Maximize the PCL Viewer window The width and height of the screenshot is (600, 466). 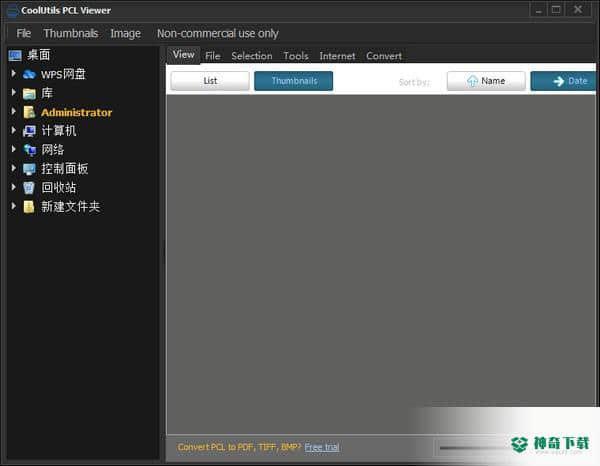[x=556, y=10]
